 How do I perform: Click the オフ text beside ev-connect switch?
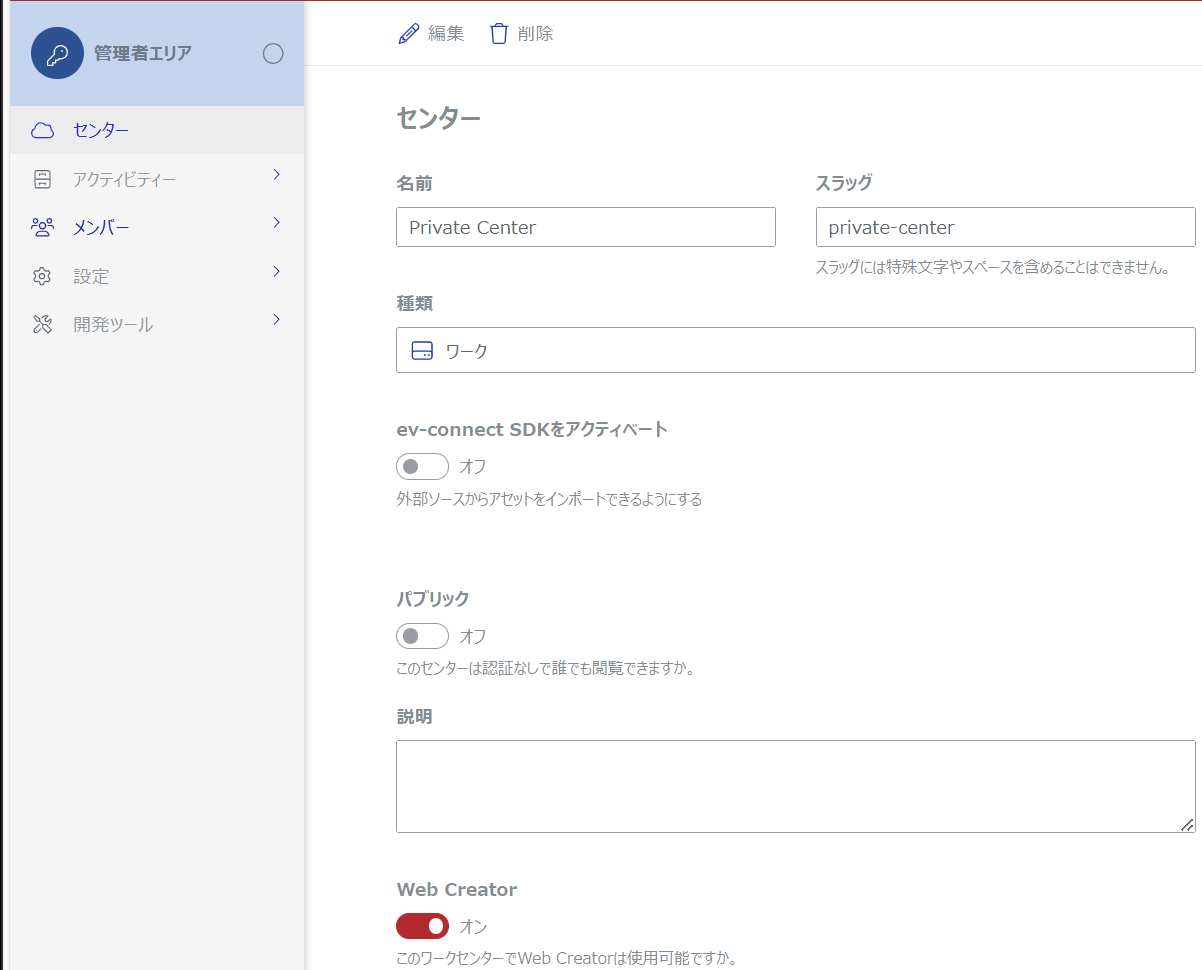pyautogui.click(x=473, y=467)
